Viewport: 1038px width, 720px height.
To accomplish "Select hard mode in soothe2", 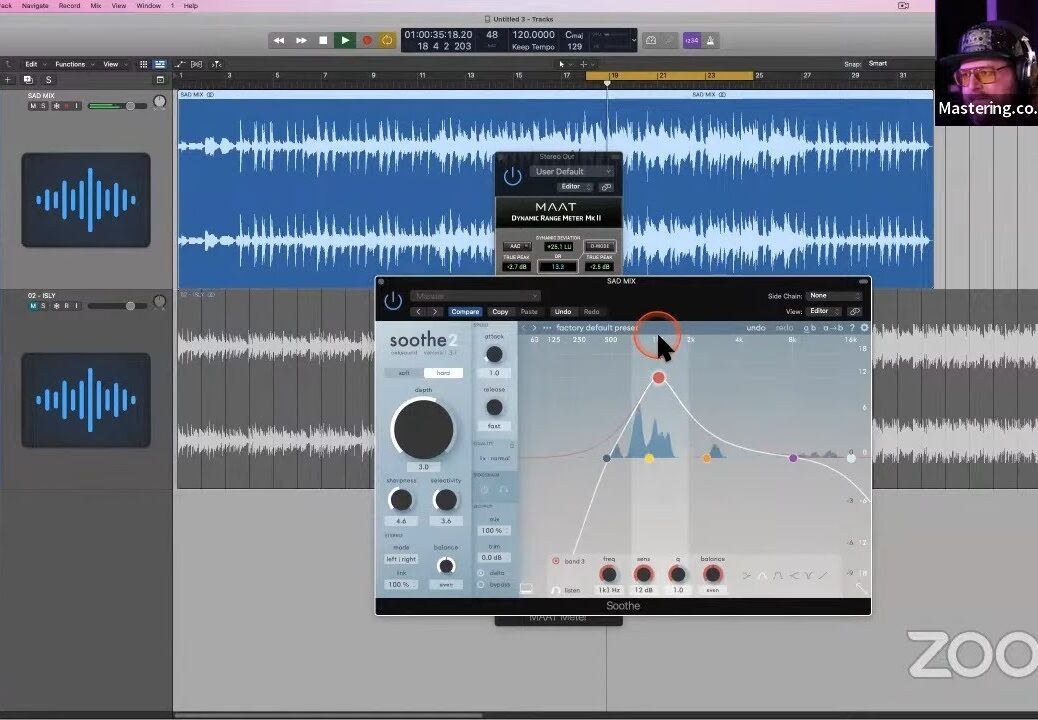I will click(443, 373).
